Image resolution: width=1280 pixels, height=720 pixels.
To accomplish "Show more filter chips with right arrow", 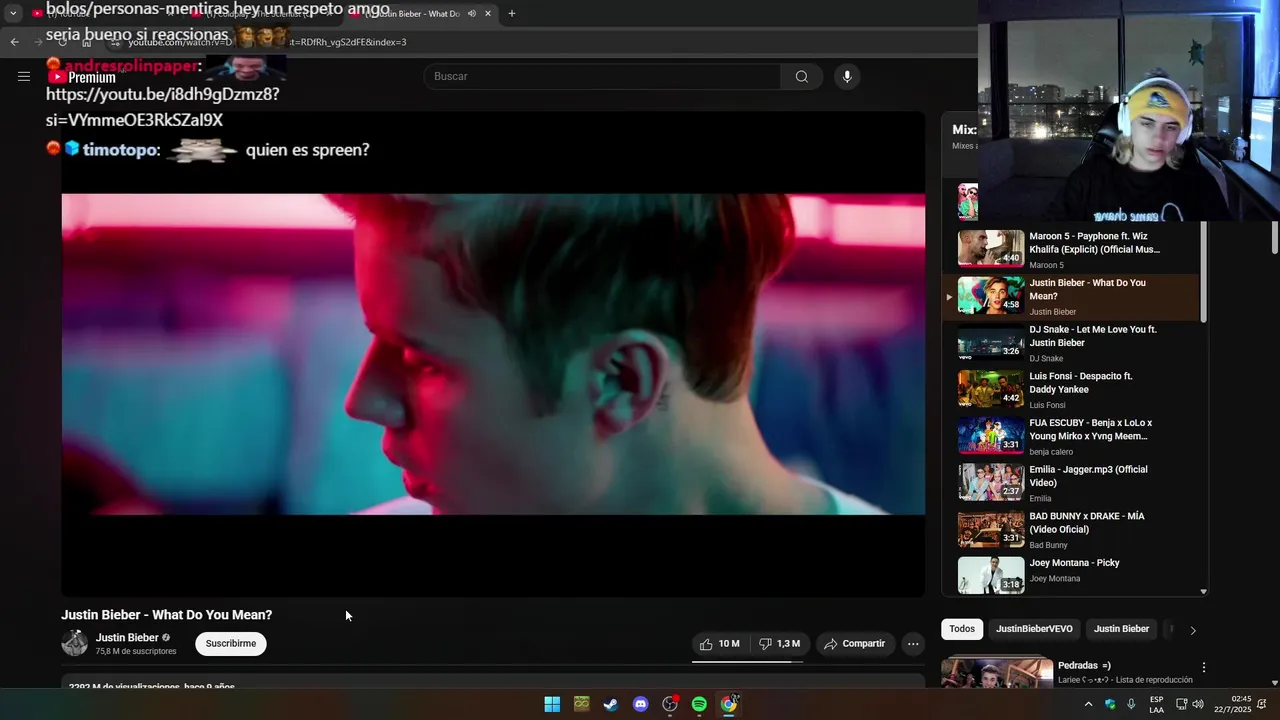I will [1192, 630].
